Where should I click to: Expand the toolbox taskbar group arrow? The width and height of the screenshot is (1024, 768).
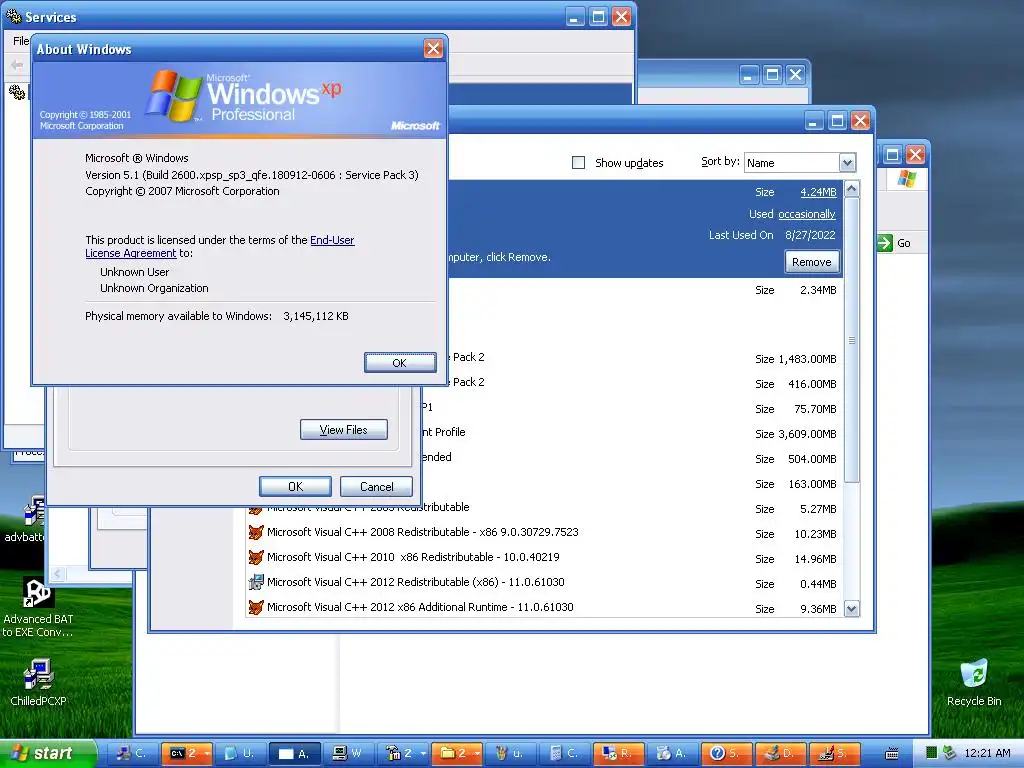click(x=423, y=753)
